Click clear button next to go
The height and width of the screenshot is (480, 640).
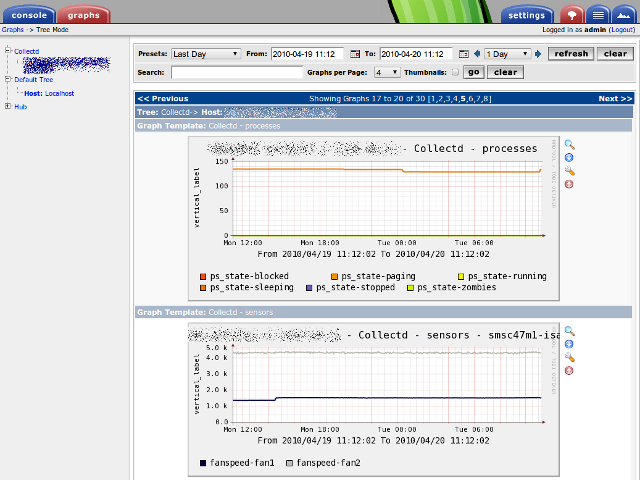[x=505, y=72]
